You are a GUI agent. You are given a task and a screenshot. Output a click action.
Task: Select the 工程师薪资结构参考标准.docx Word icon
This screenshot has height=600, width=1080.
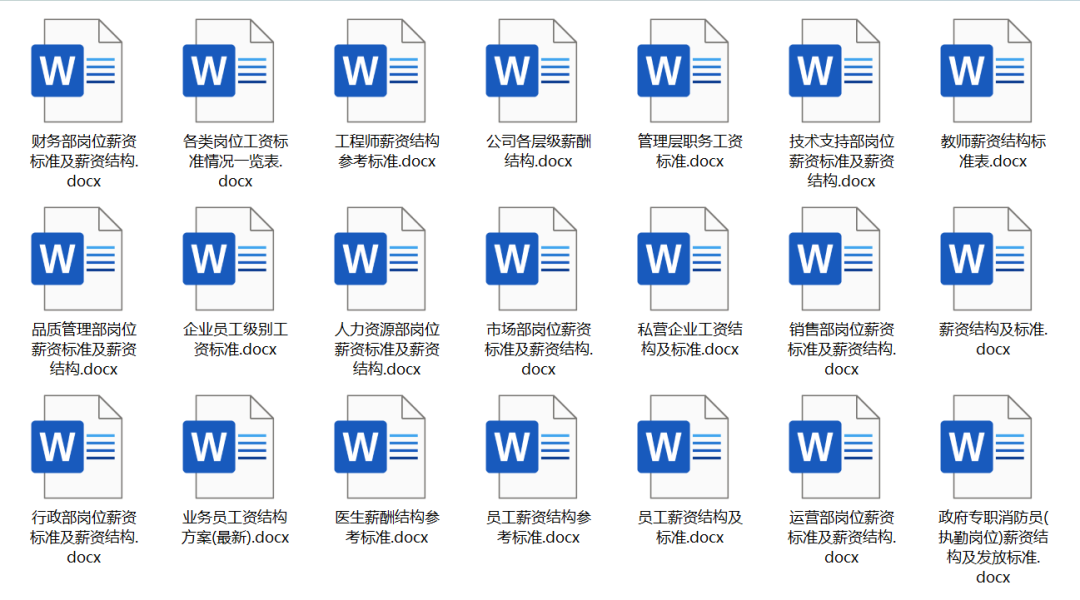[380, 71]
